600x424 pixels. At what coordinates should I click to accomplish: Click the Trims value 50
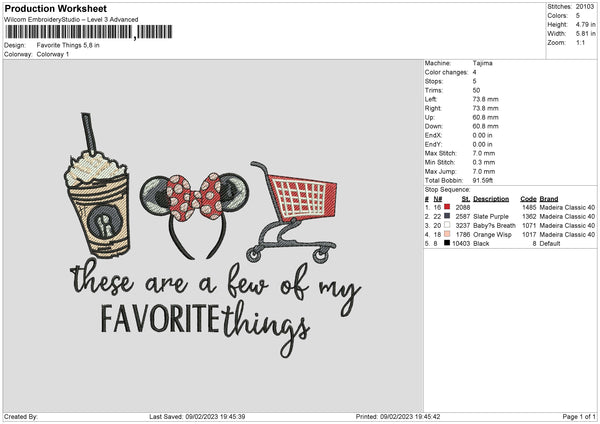click(x=476, y=90)
